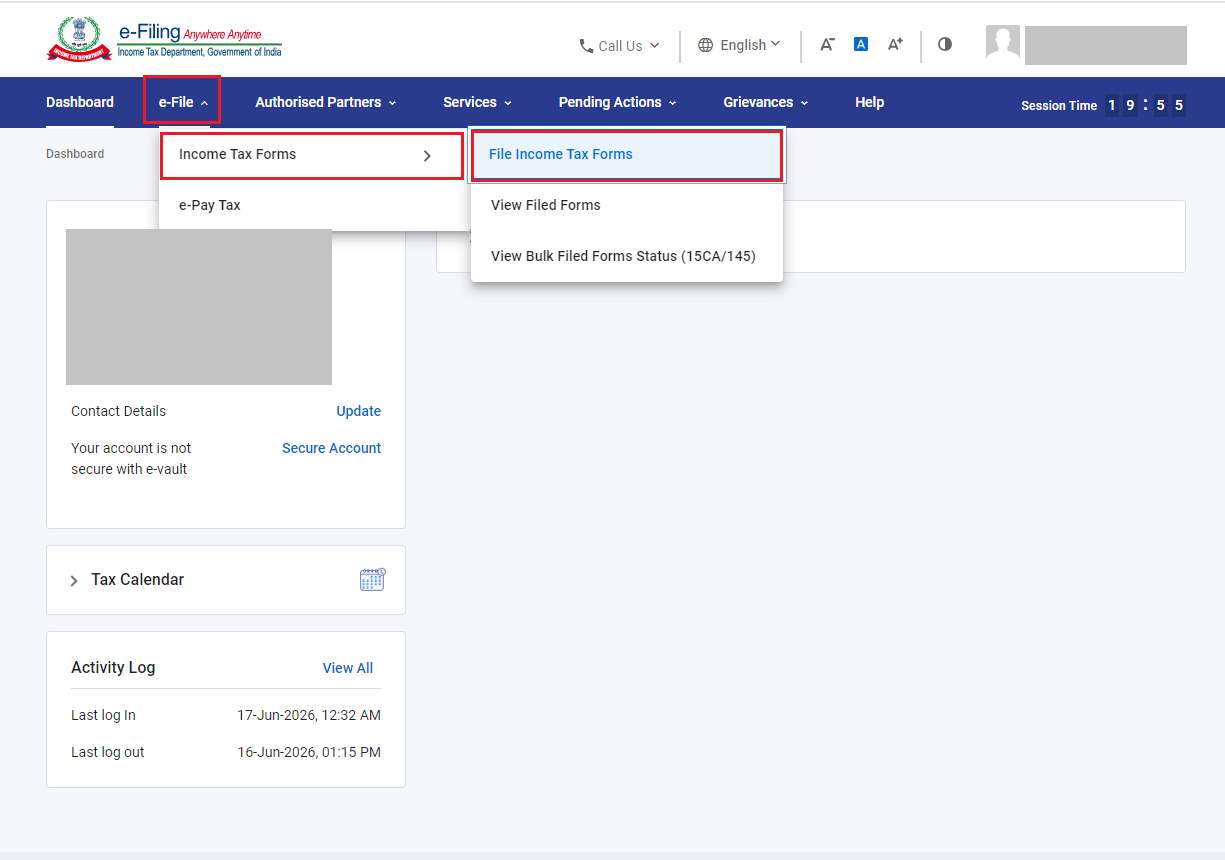
Task: Click the phone Call Us icon
Action: point(586,46)
